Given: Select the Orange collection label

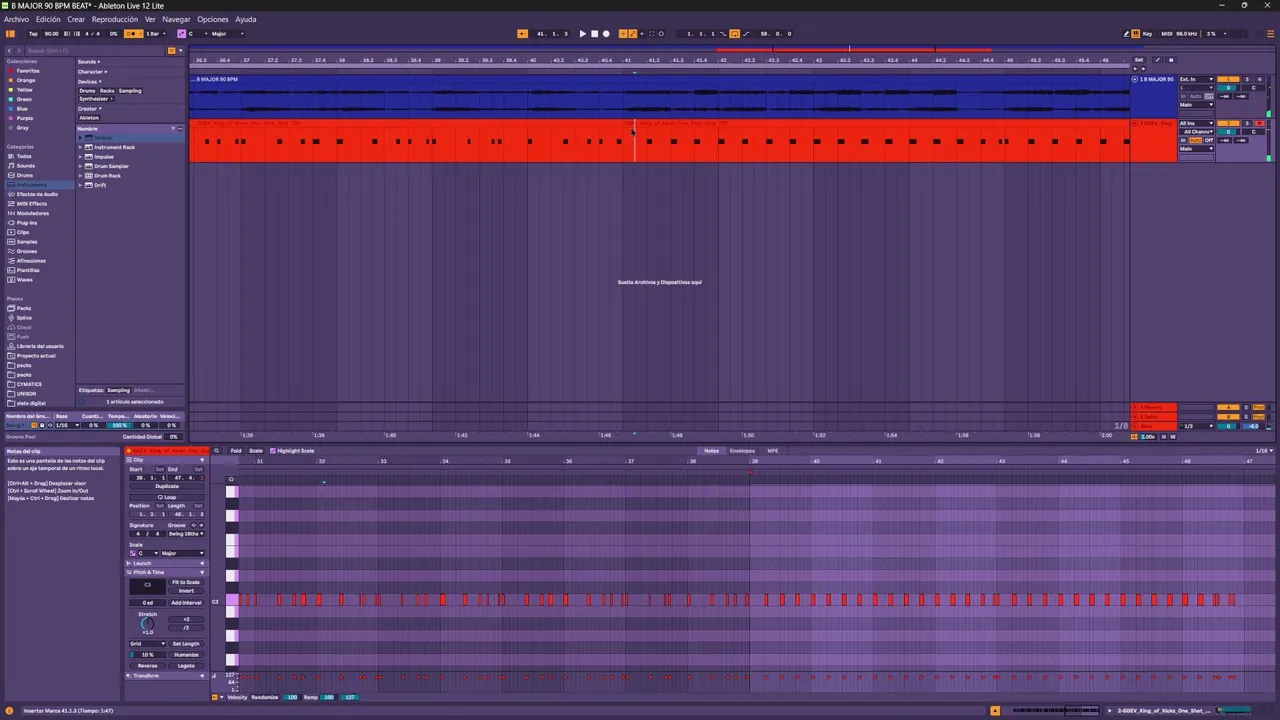Looking at the screenshot, I should coord(26,80).
